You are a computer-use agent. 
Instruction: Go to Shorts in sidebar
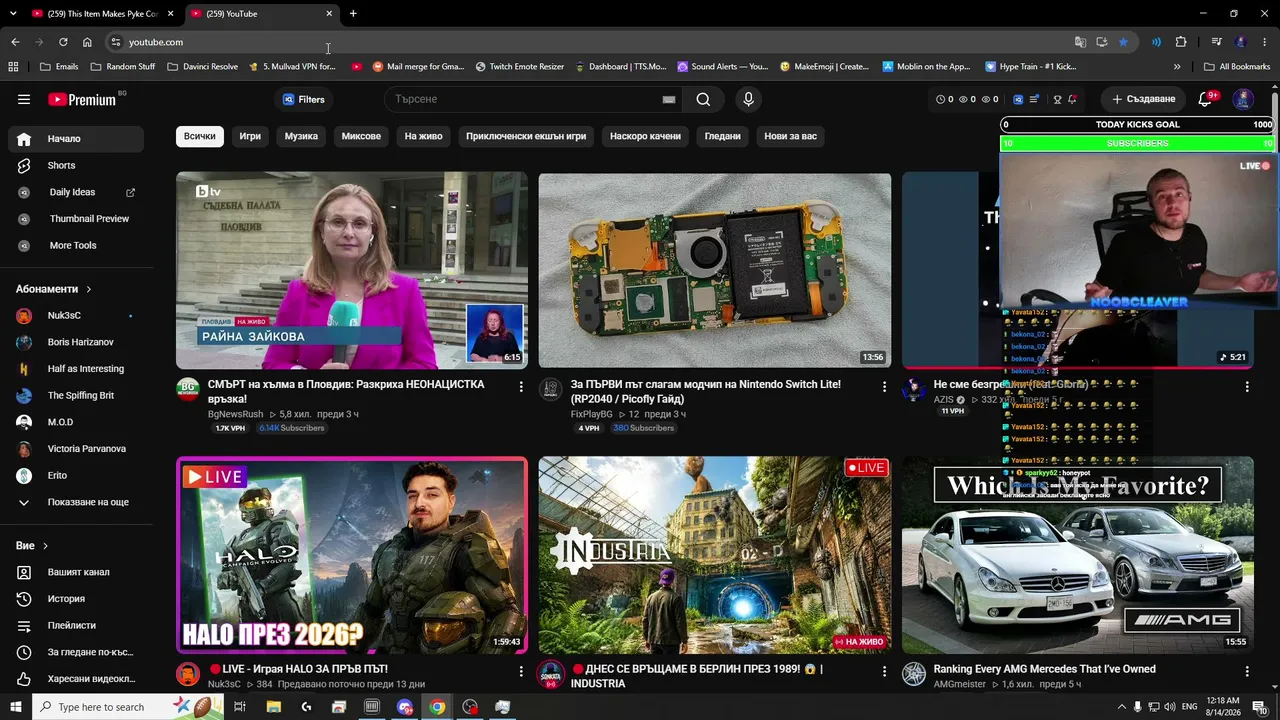tap(76, 165)
